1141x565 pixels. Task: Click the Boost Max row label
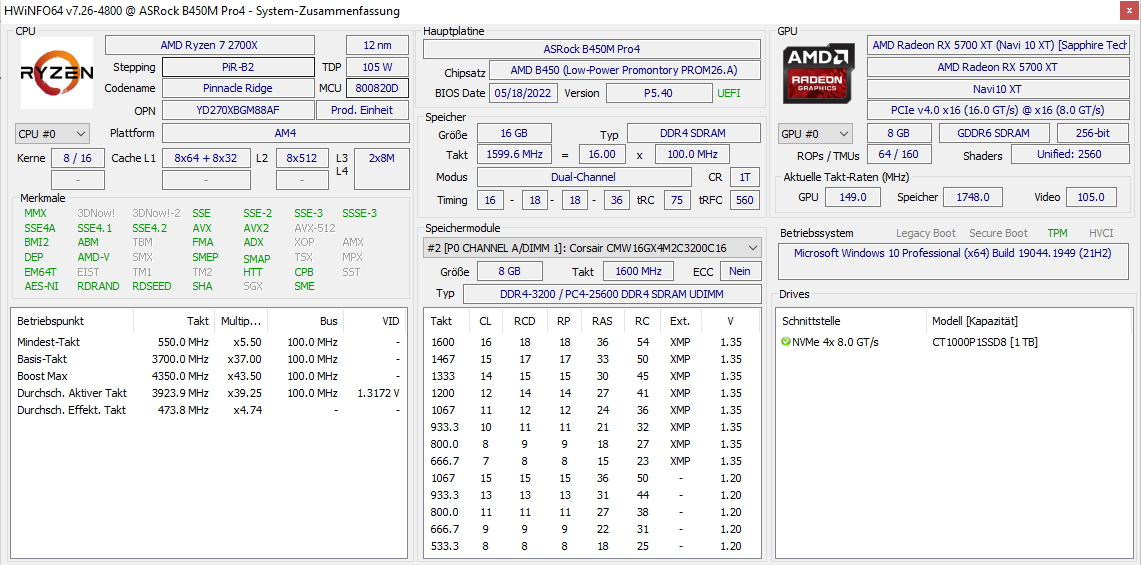click(x=42, y=376)
